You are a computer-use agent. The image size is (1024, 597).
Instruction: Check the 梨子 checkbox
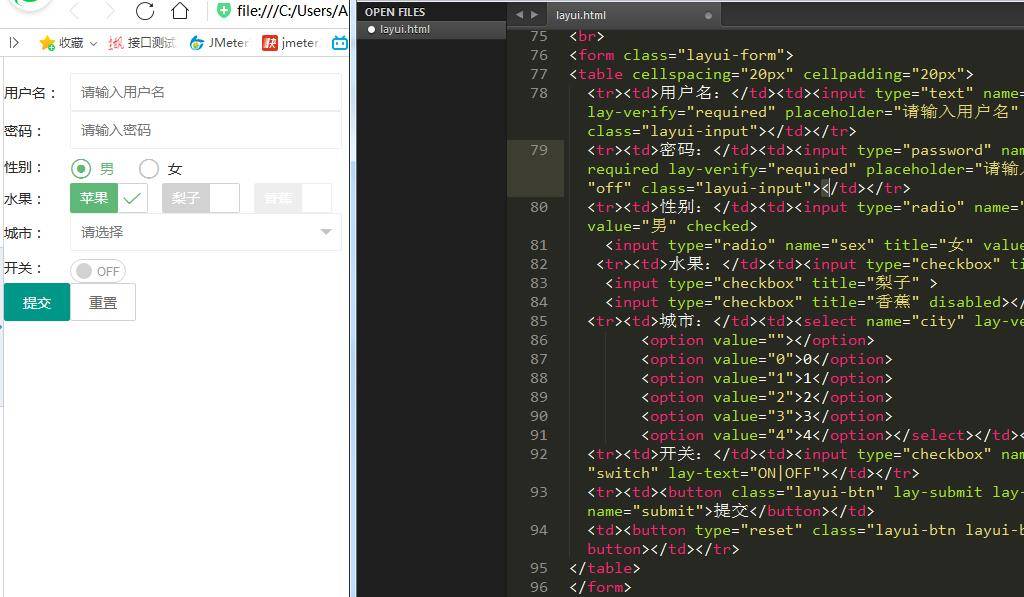click(200, 198)
